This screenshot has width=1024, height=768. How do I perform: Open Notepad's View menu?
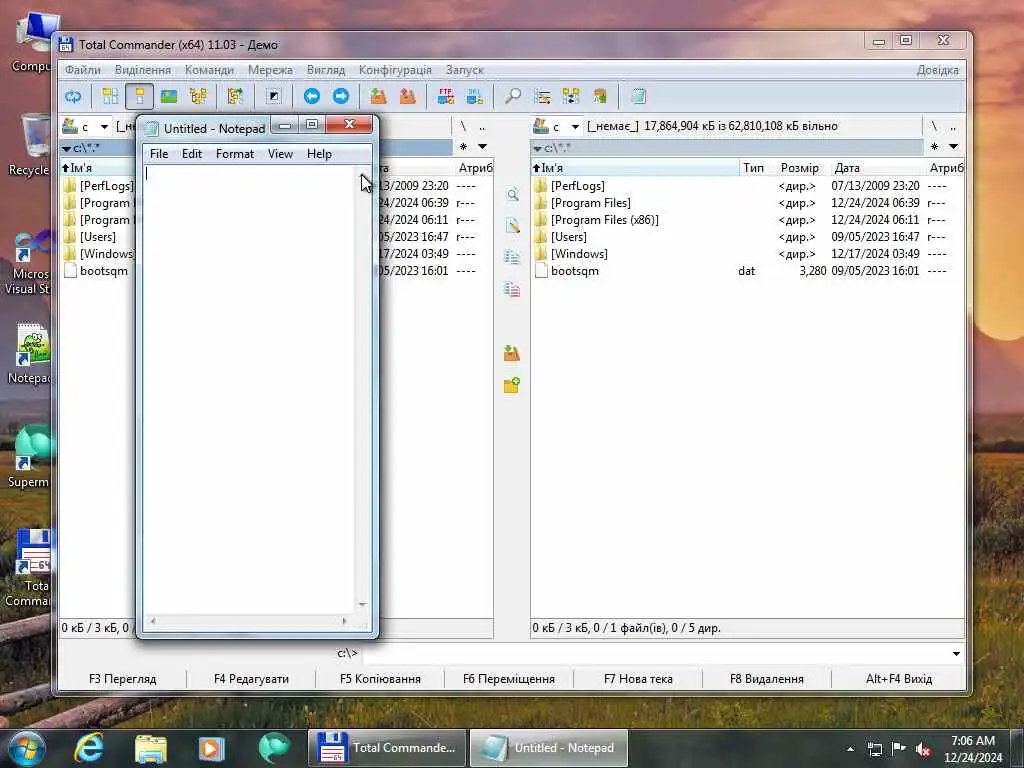click(280, 153)
